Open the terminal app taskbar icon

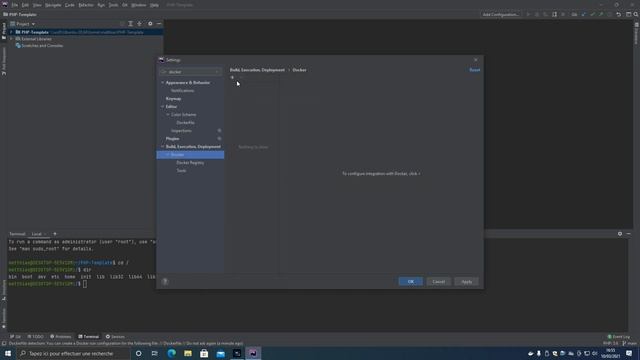(237, 353)
